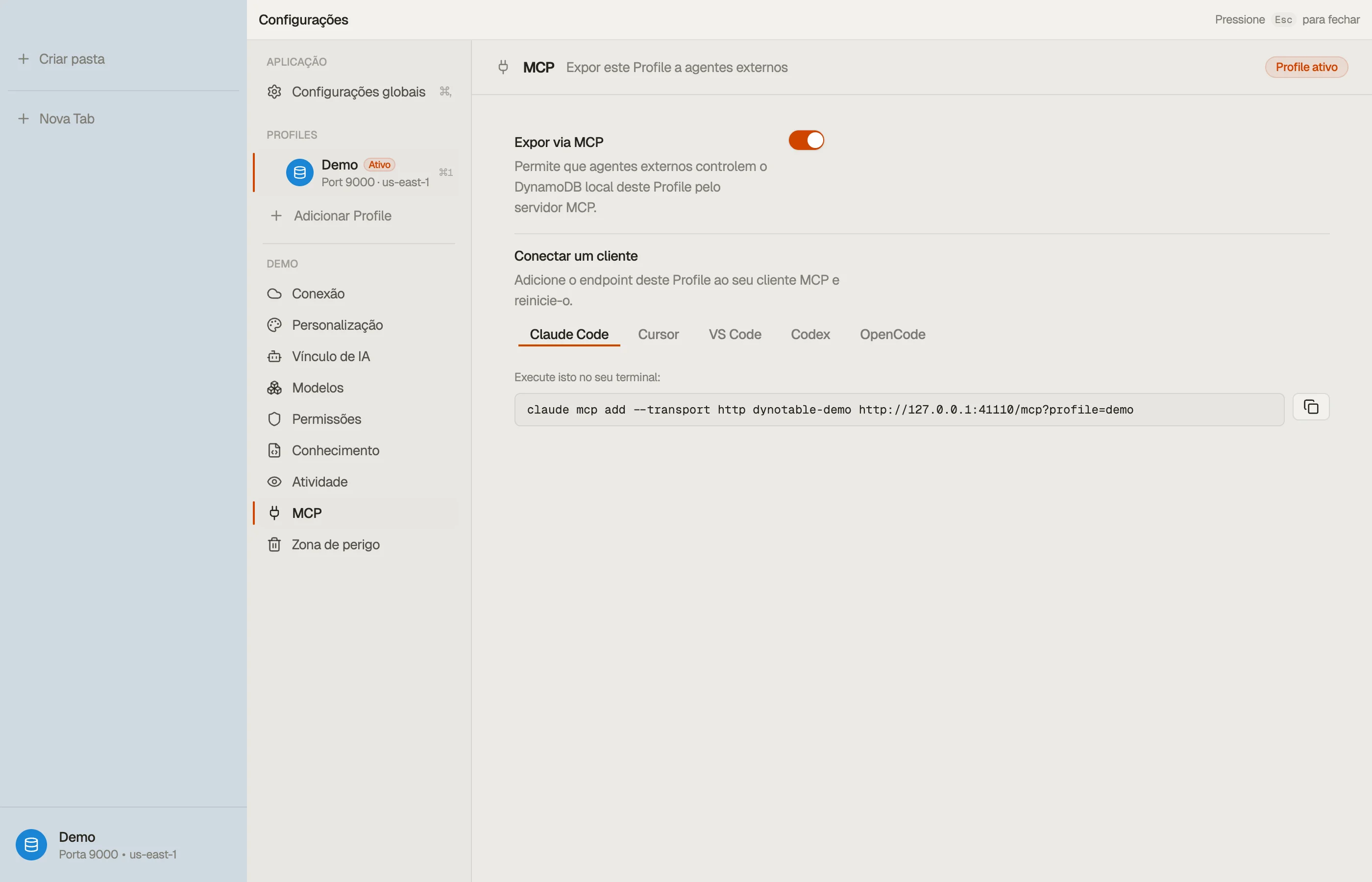Image resolution: width=1372 pixels, height=882 pixels.
Task: Click Demo profile name in bottom status
Action: (x=77, y=837)
